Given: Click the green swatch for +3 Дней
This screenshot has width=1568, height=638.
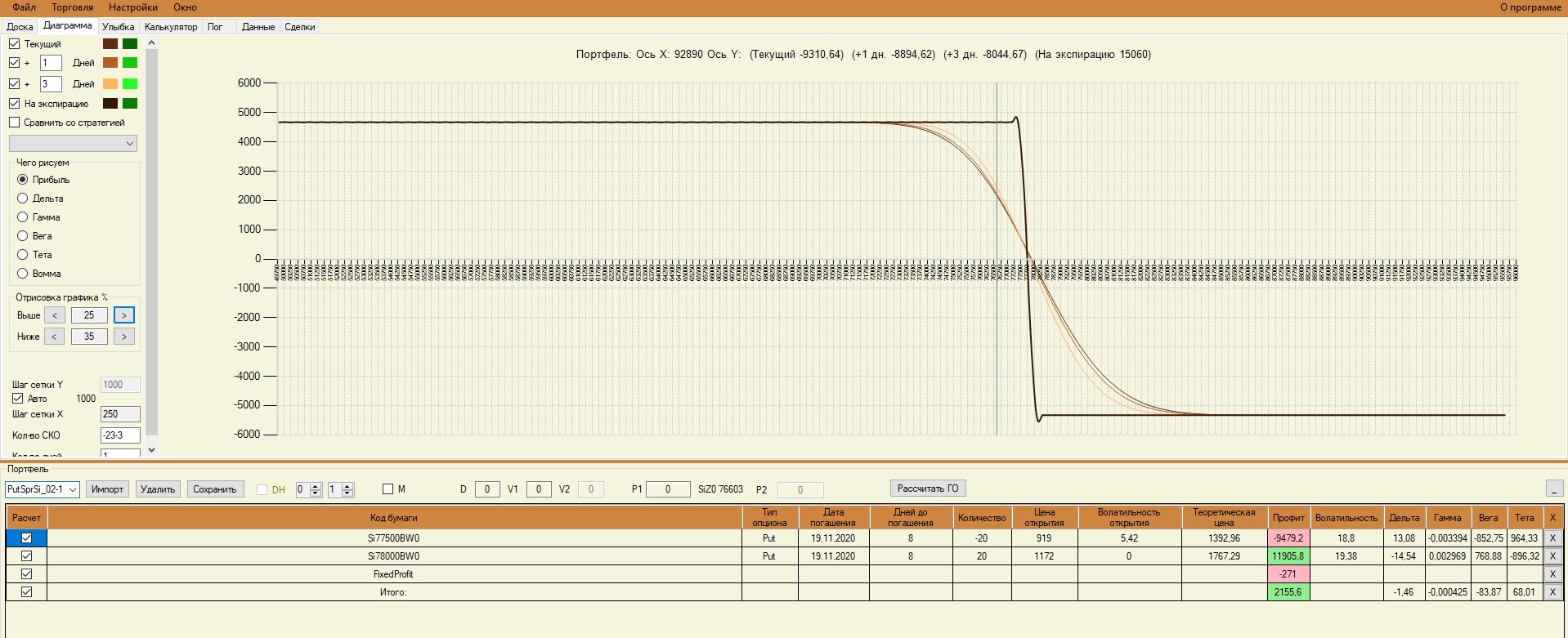Looking at the screenshot, I should coord(130,84).
